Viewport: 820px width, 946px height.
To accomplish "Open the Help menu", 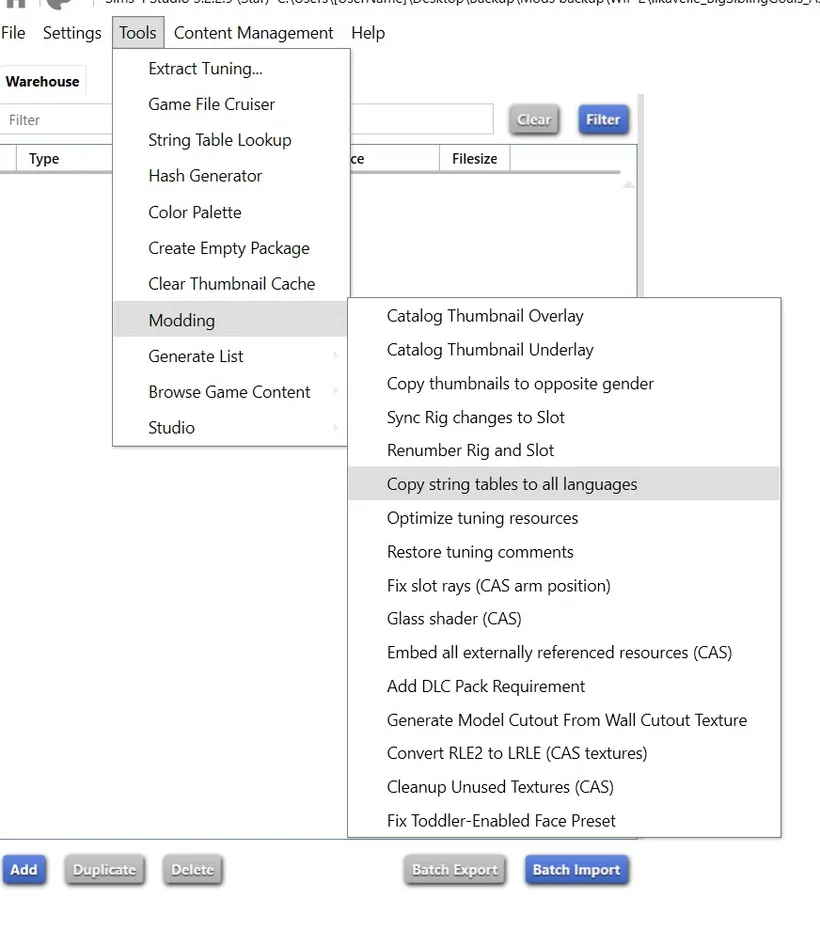I will (368, 32).
